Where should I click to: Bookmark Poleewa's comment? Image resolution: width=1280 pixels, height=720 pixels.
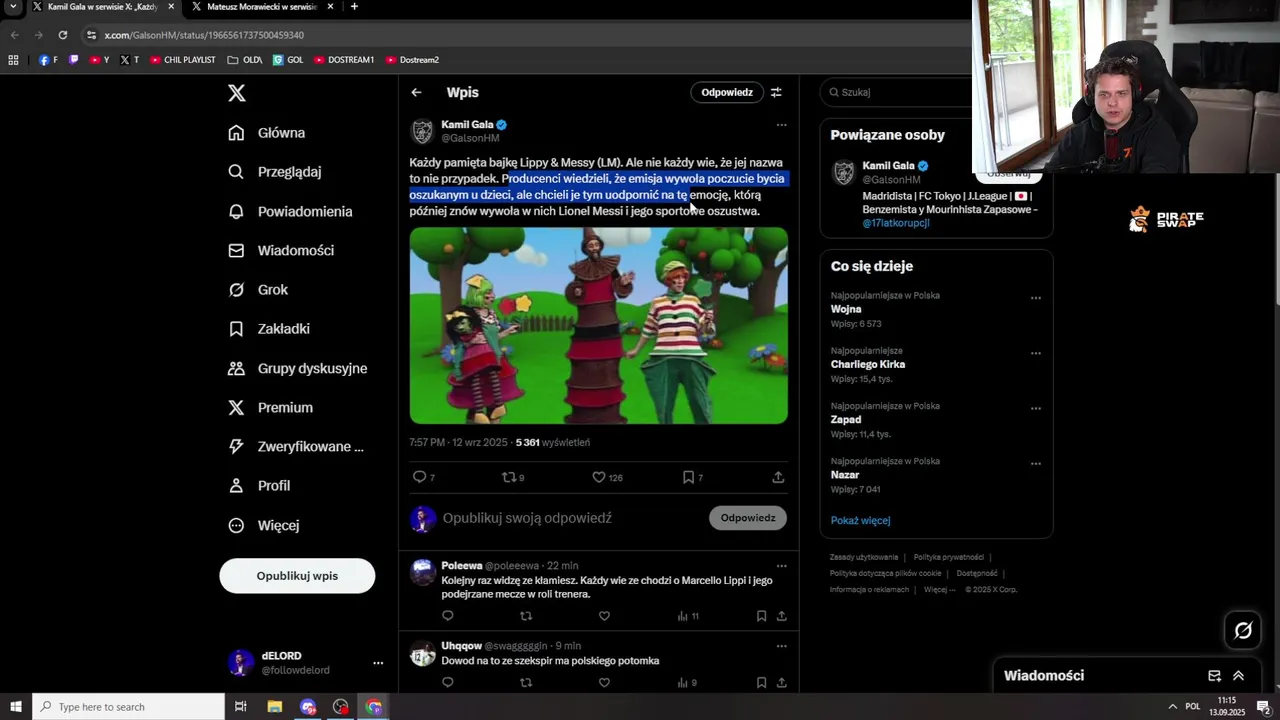tap(761, 616)
